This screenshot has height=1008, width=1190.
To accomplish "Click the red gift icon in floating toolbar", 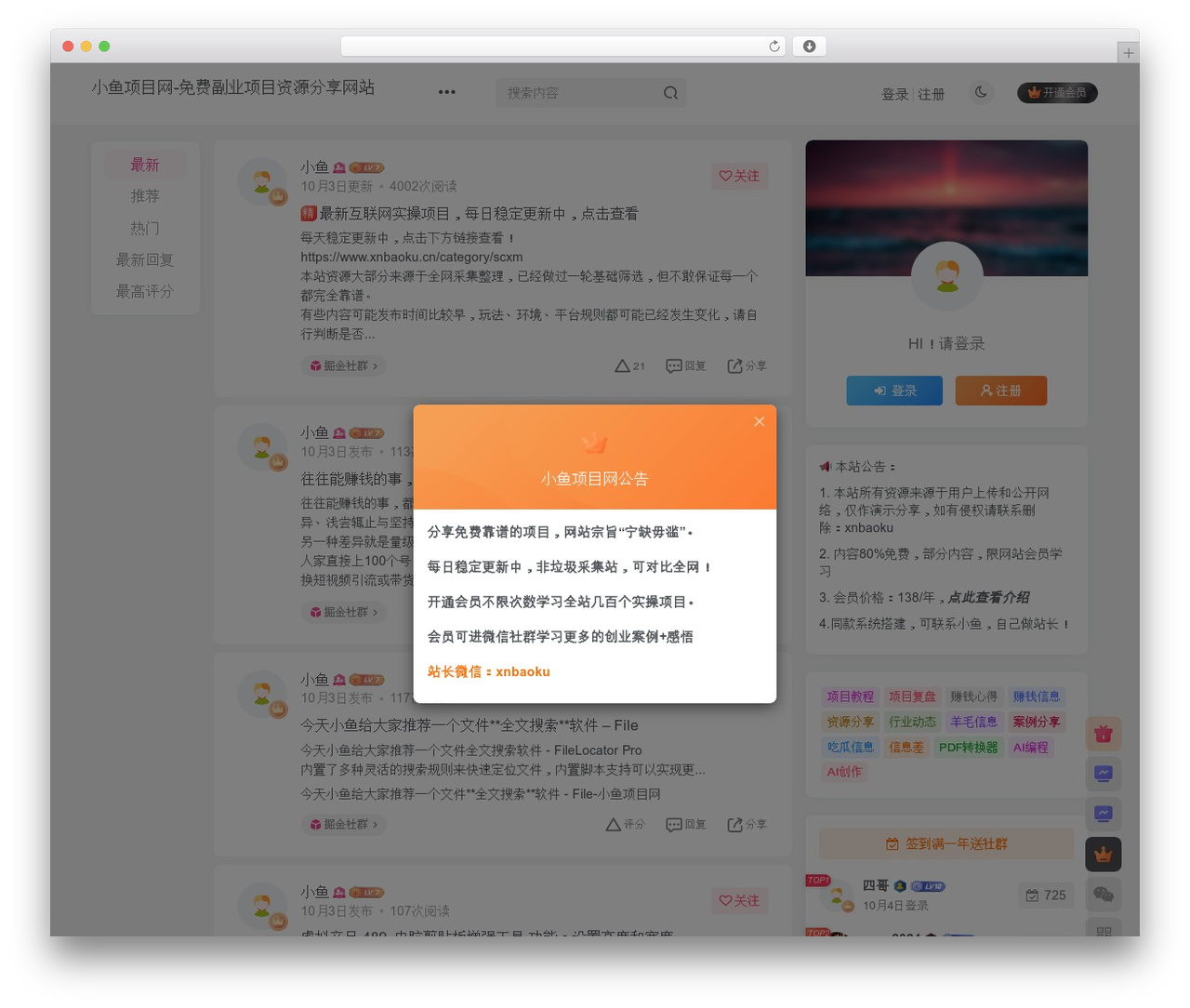I will tap(1104, 734).
